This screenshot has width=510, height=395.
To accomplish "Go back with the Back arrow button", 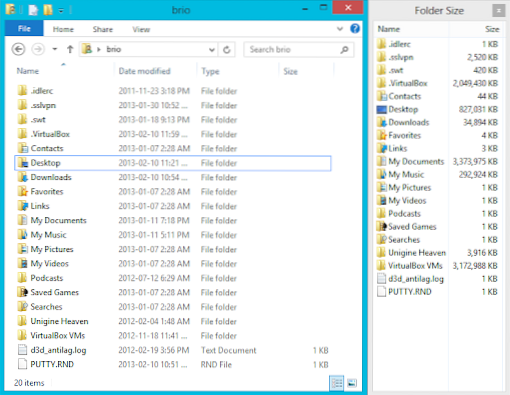I will pyautogui.click(x=19, y=49).
